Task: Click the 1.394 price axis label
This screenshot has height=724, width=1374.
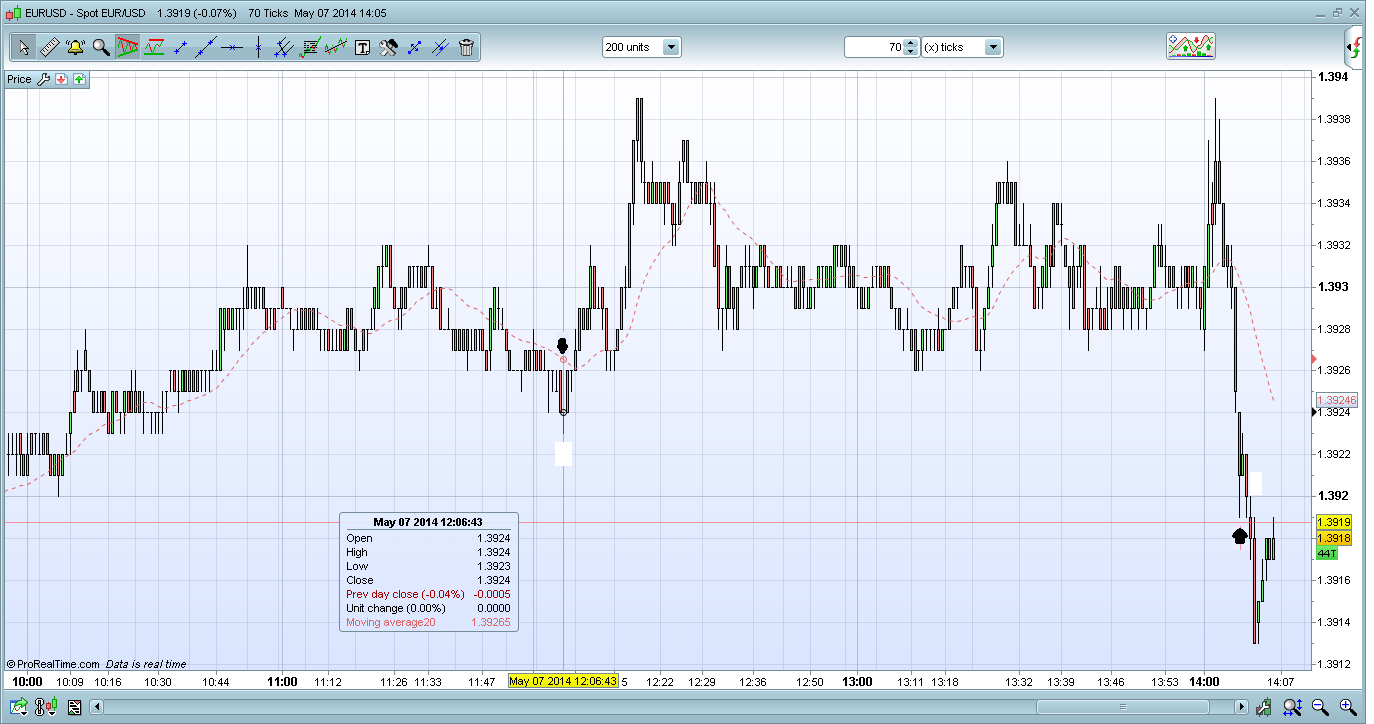Action: click(1333, 77)
